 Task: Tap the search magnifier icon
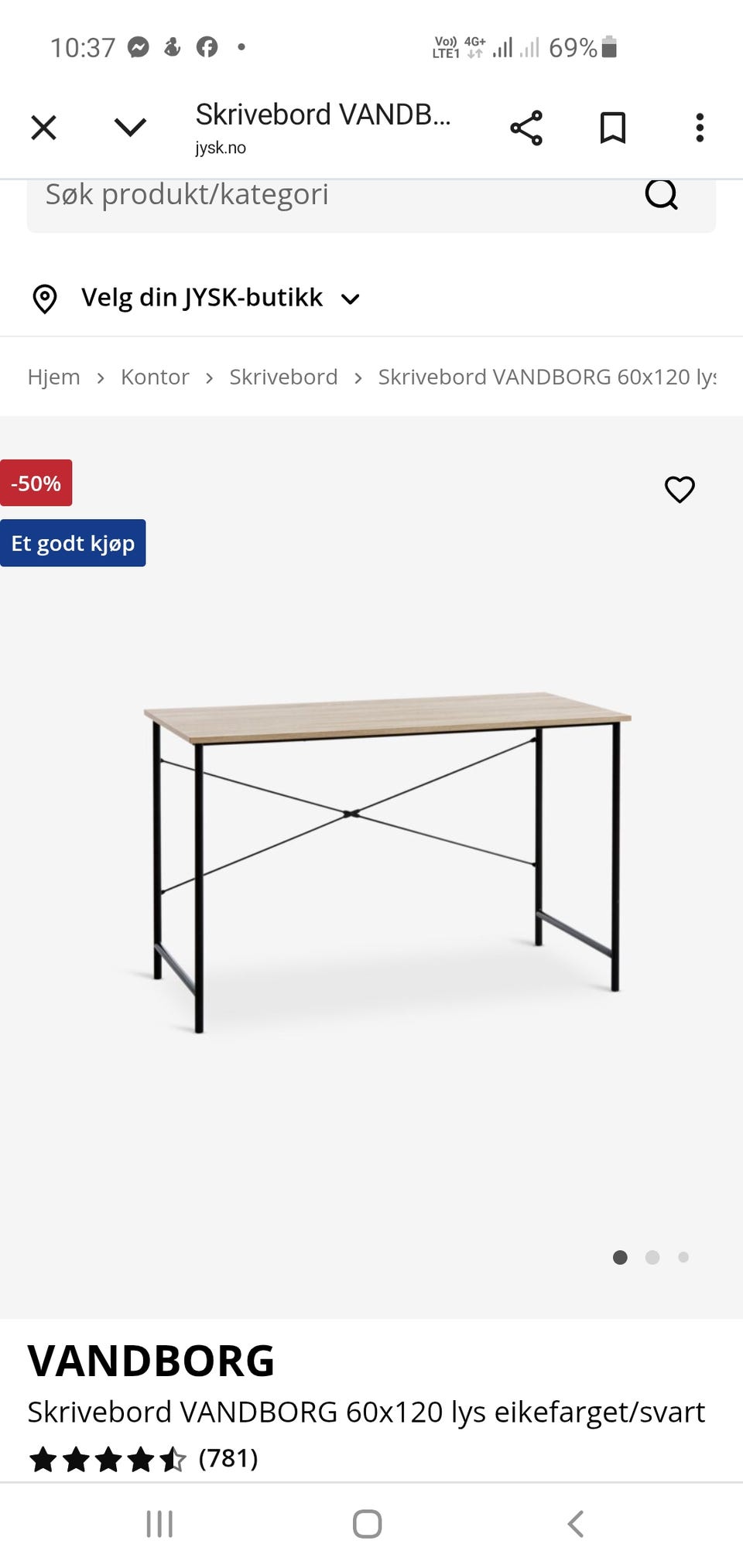coord(662,194)
